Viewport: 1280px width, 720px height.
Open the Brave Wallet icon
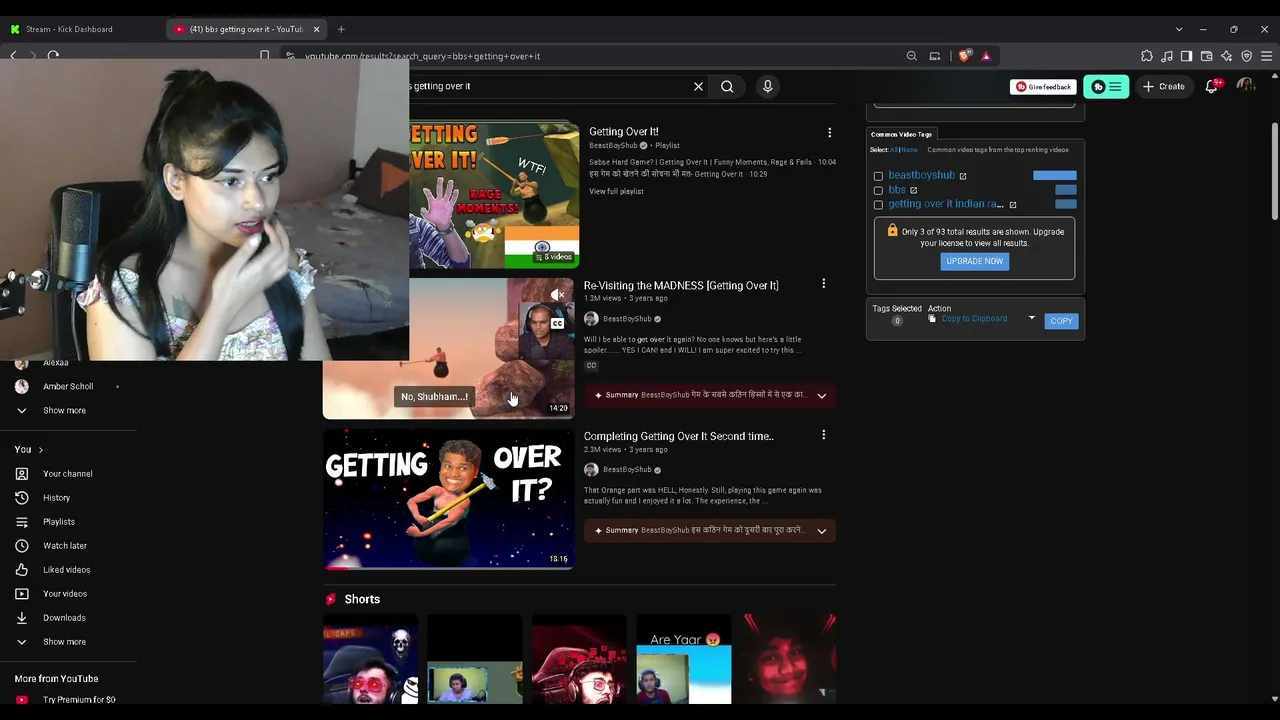click(x=1206, y=56)
